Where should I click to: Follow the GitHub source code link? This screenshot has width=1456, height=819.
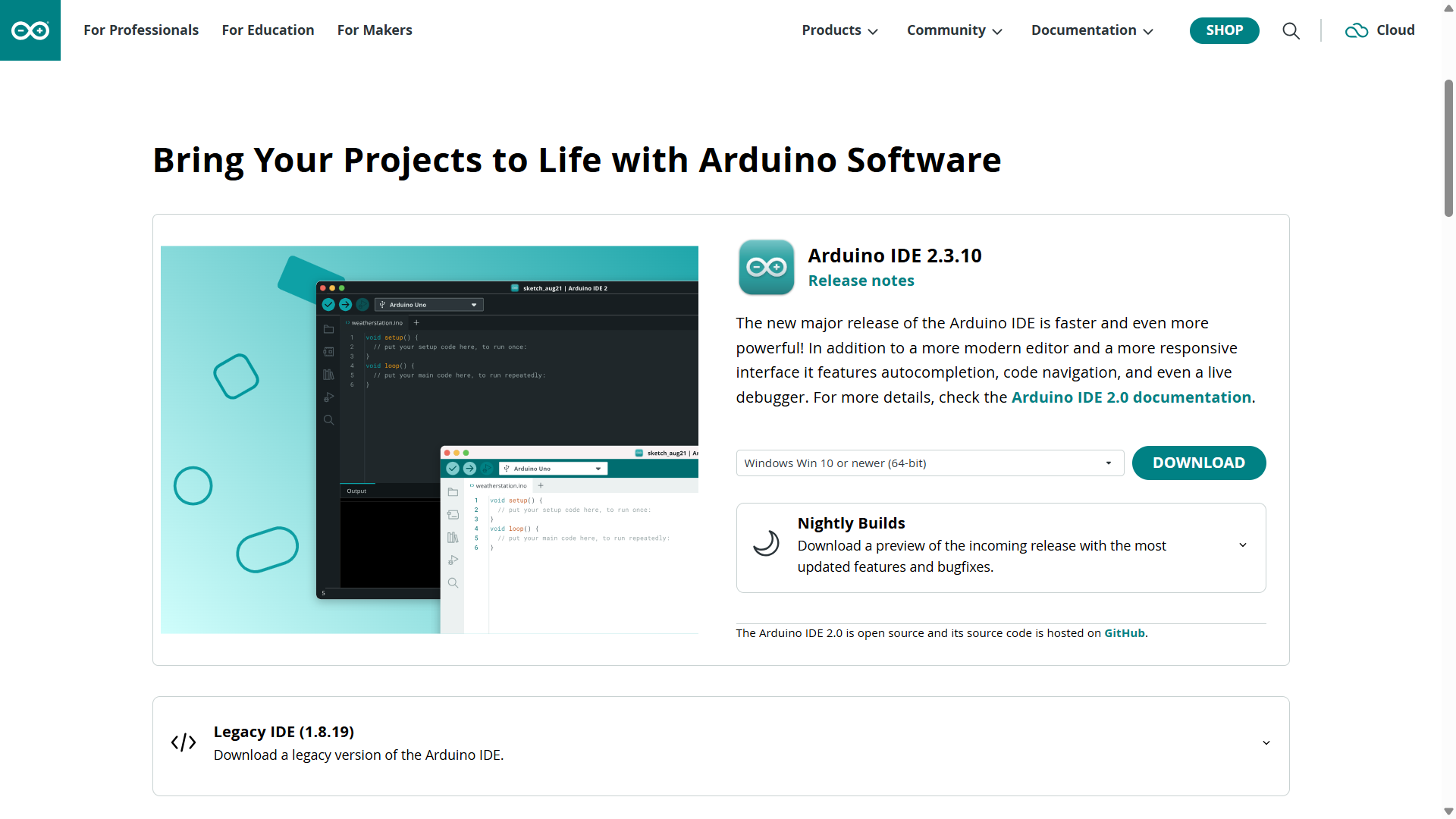click(x=1125, y=633)
